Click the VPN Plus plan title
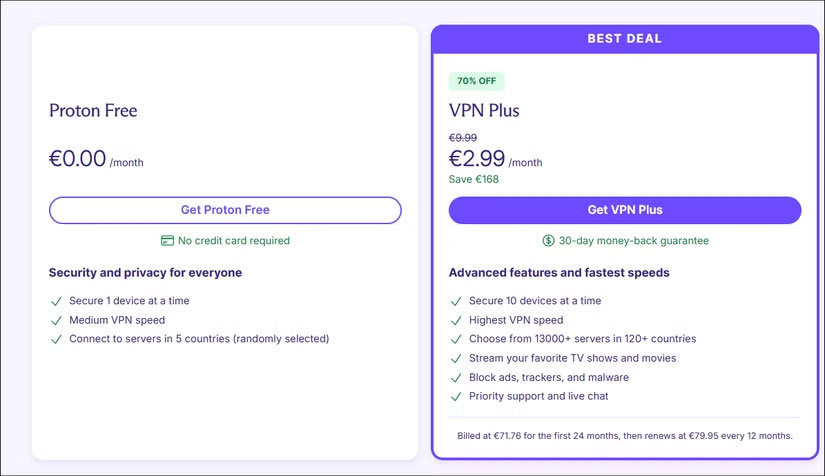This screenshot has width=825, height=476. [484, 111]
